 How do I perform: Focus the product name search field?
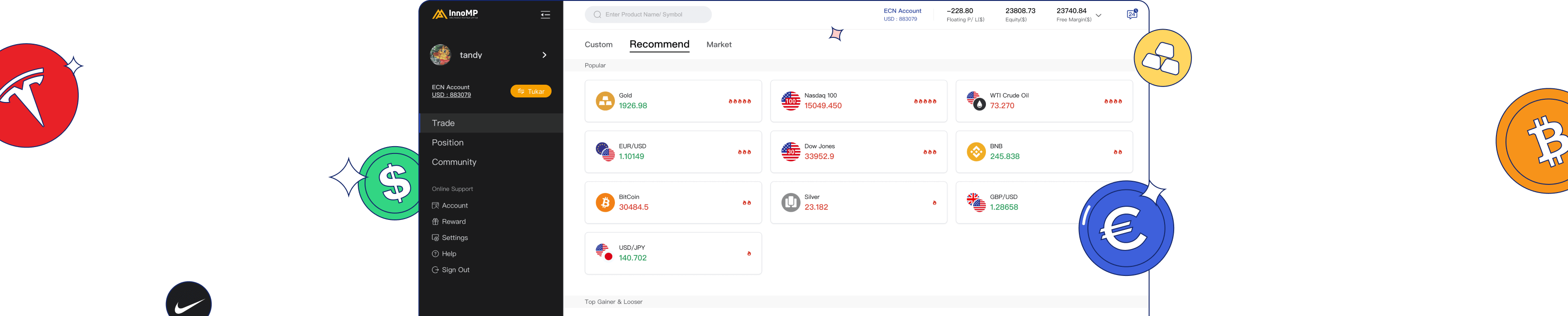648,15
